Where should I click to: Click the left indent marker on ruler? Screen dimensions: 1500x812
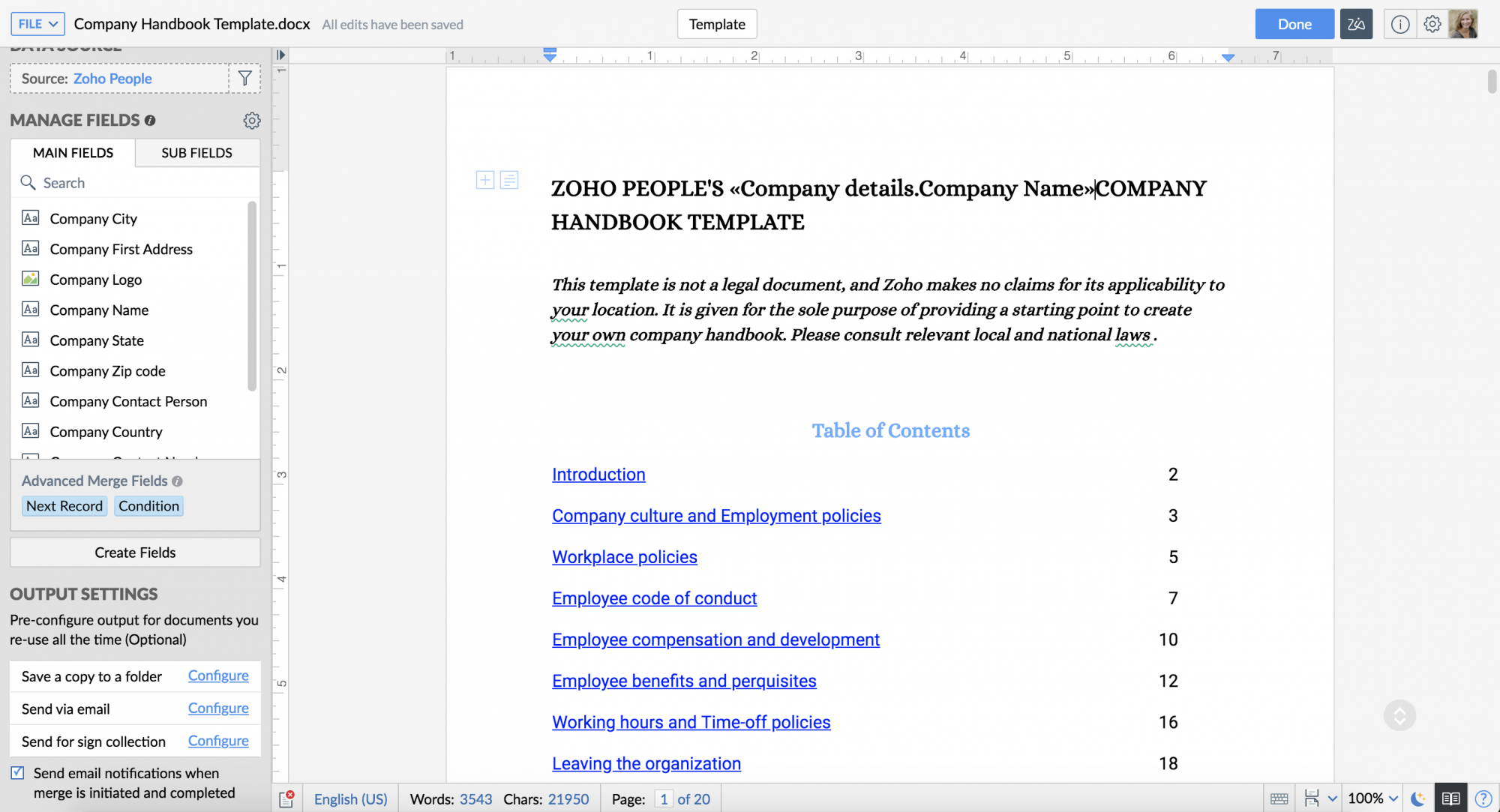[x=550, y=55]
